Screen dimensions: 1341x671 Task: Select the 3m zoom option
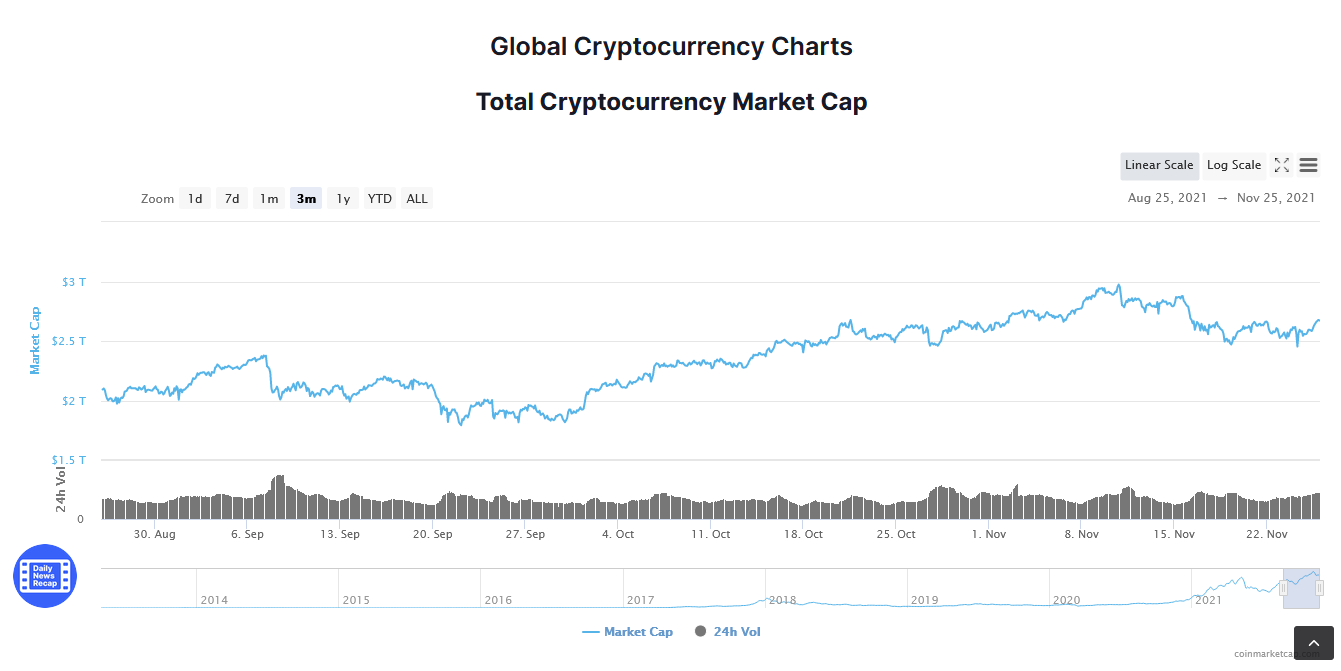[306, 199]
